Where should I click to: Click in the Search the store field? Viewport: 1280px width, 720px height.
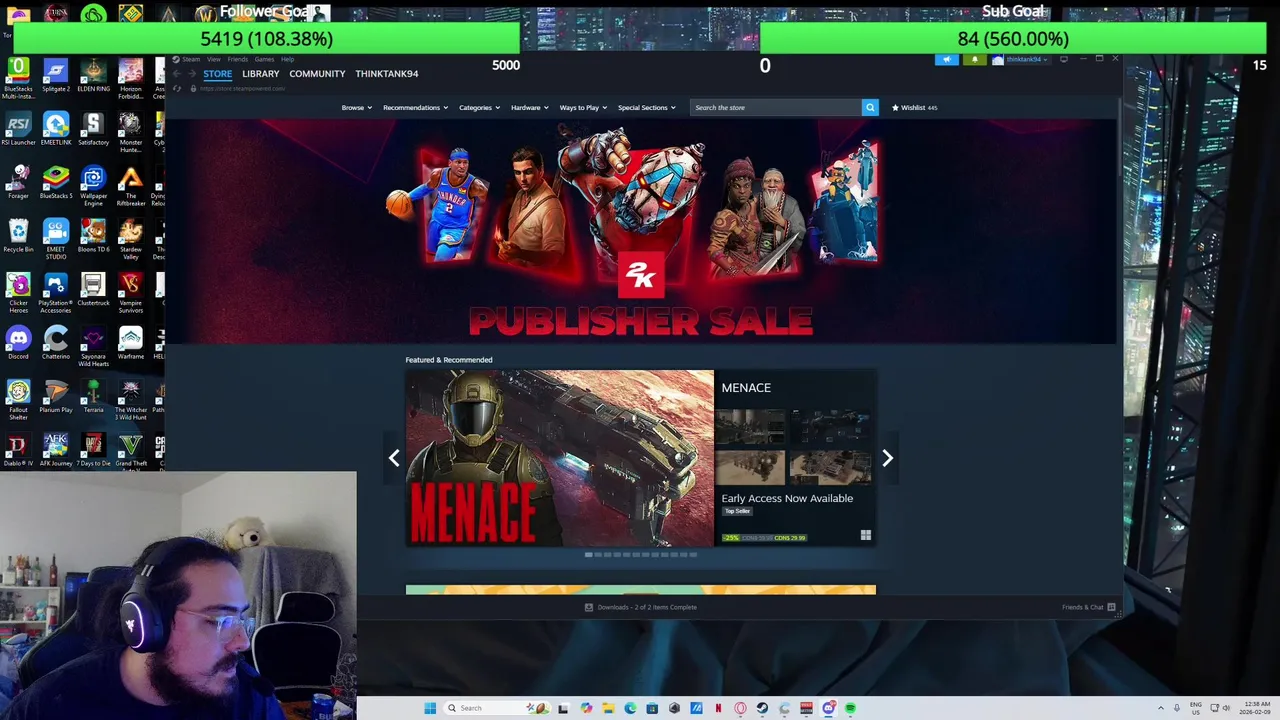[776, 107]
